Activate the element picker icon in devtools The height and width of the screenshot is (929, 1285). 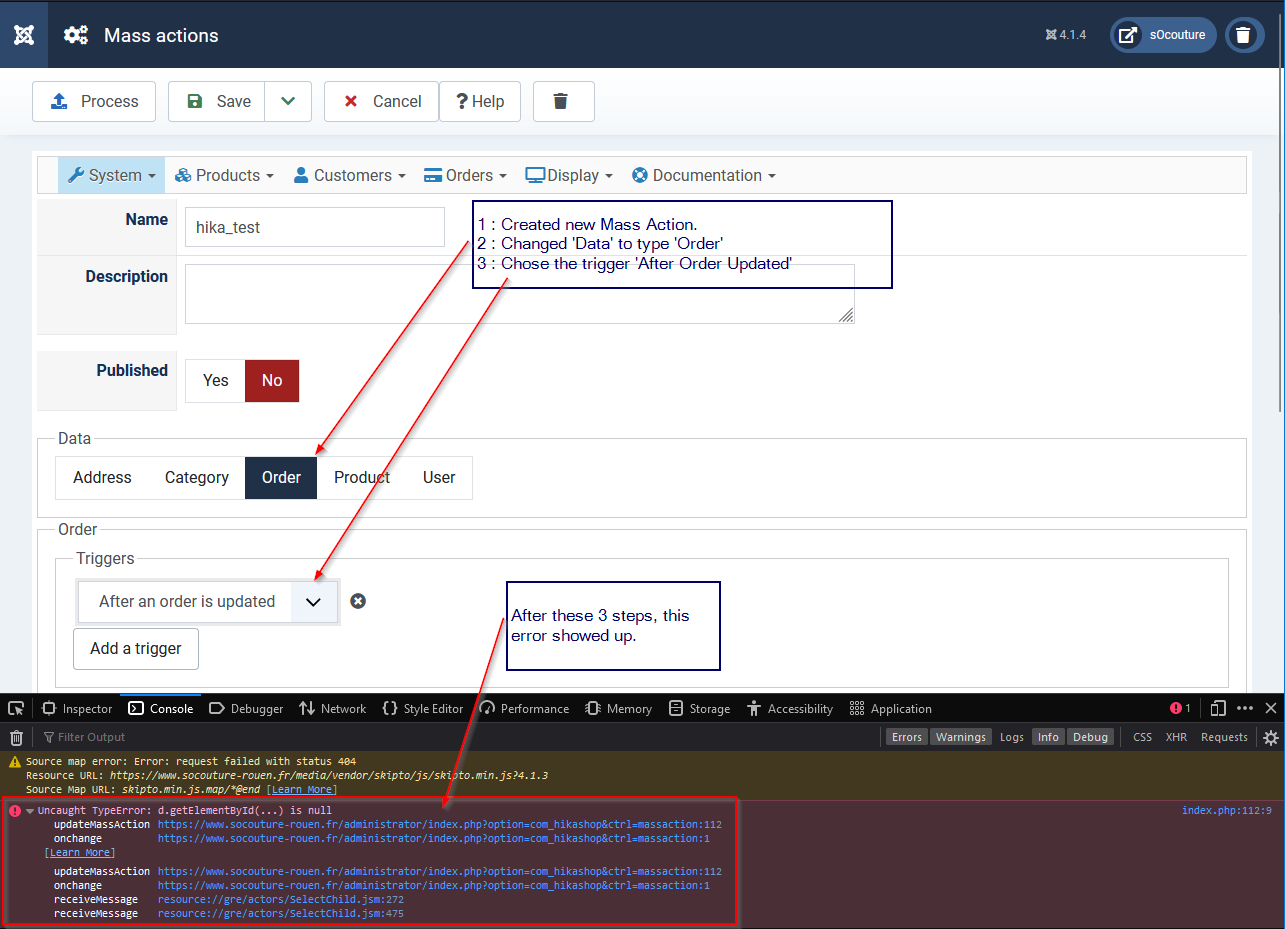tap(16, 708)
